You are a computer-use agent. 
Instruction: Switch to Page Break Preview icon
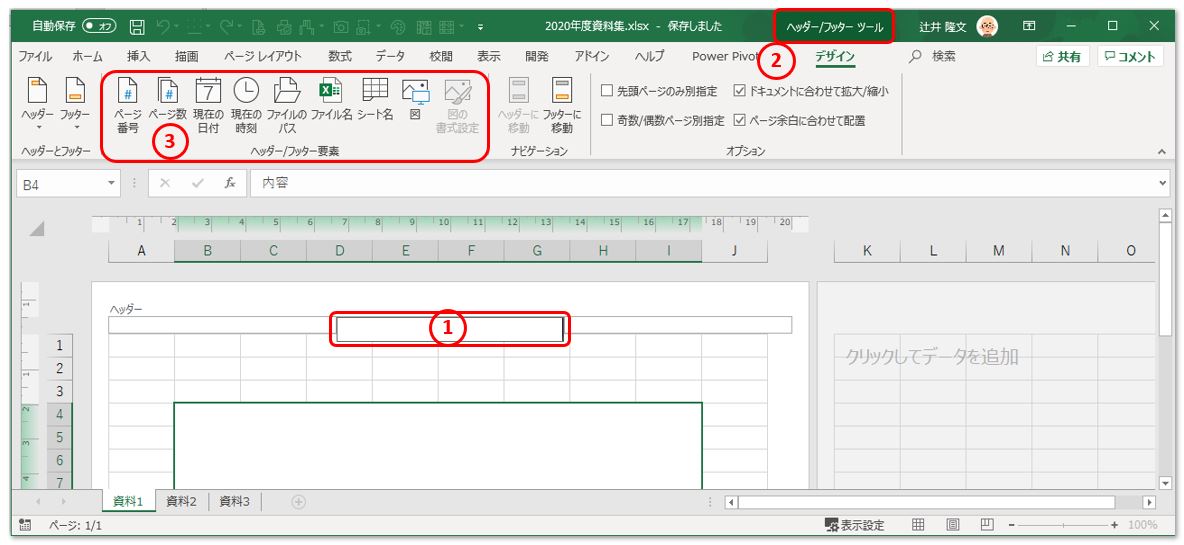[x=987, y=525]
